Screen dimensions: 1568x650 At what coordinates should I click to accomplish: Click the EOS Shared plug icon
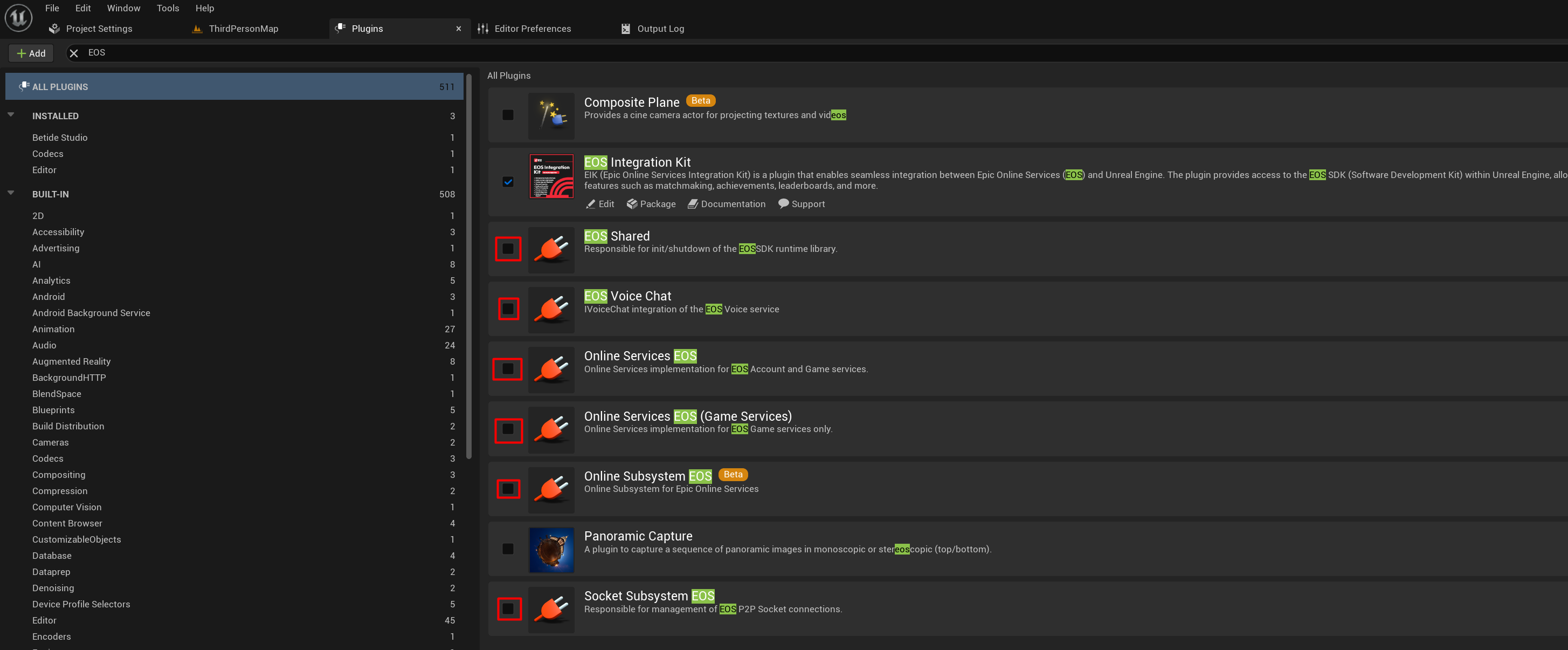point(551,250)
